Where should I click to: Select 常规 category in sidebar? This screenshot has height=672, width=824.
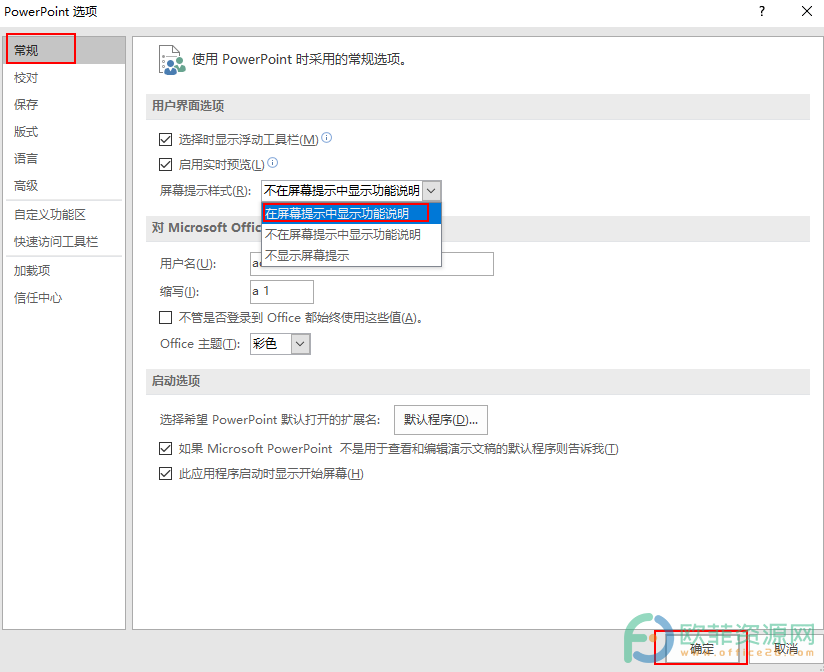pos(65,50)
